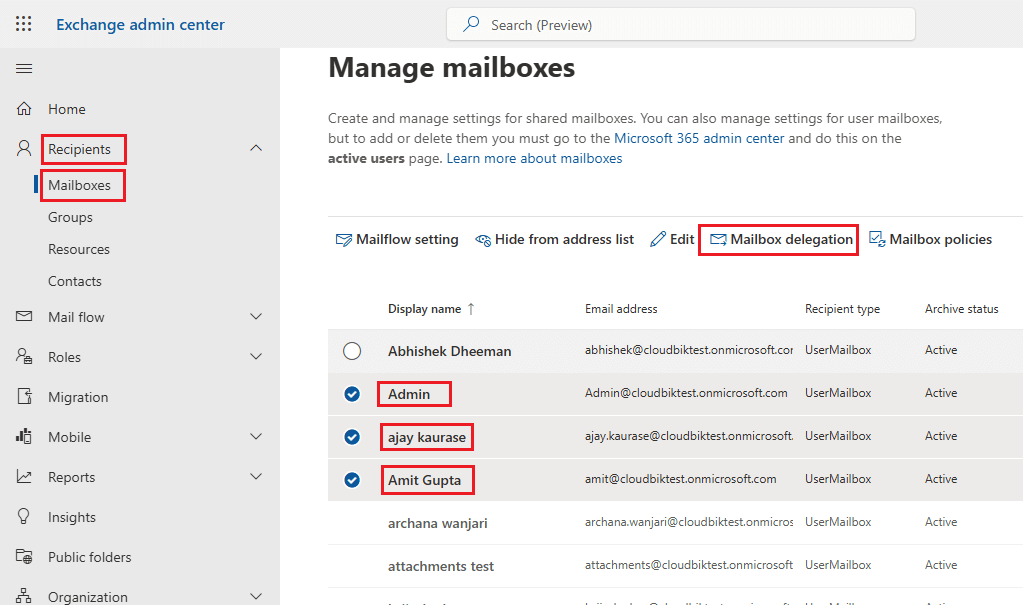Open the Public folders navigation item
The width and height of the screenshot is (1023, 606).
click(x=89, y=557)
